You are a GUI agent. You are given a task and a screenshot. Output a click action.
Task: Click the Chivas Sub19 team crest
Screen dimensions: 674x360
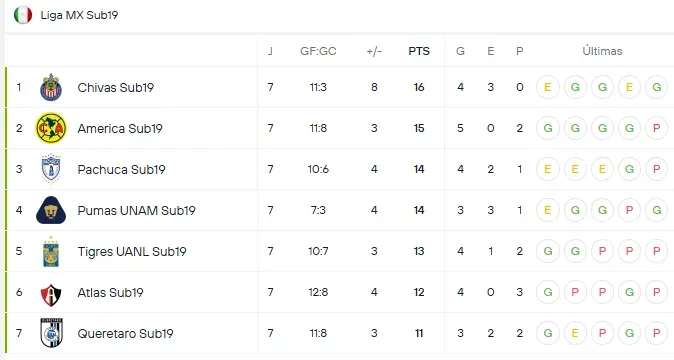point(51,87)
